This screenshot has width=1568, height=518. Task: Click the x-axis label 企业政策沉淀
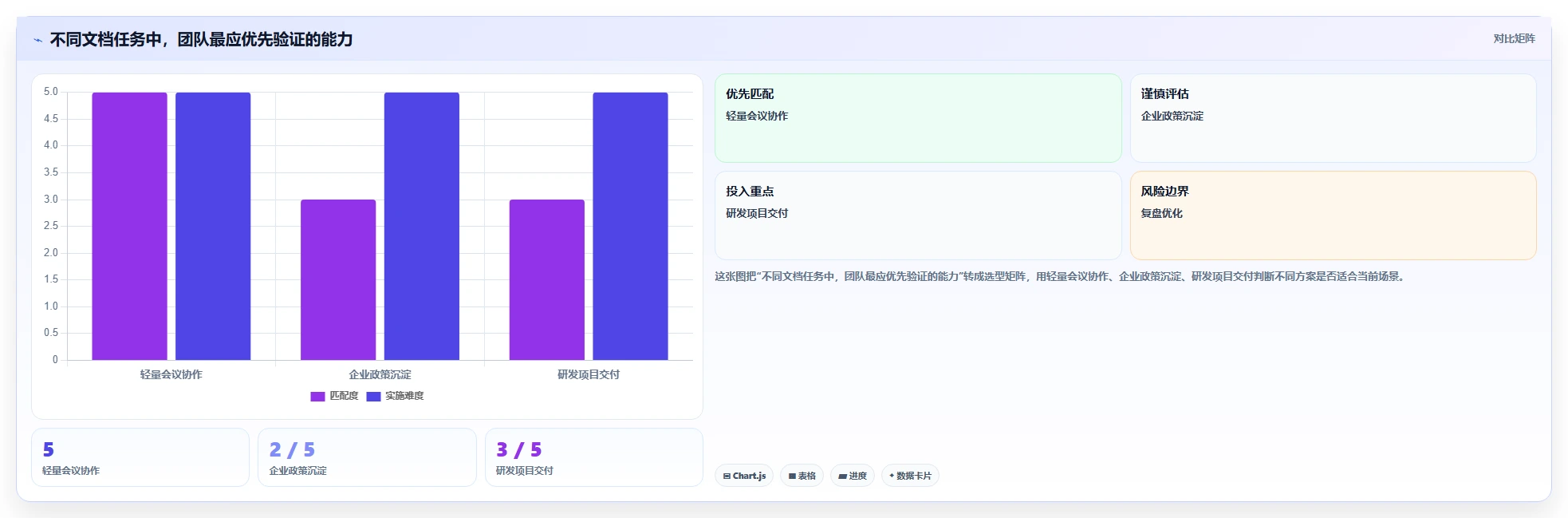380,374
